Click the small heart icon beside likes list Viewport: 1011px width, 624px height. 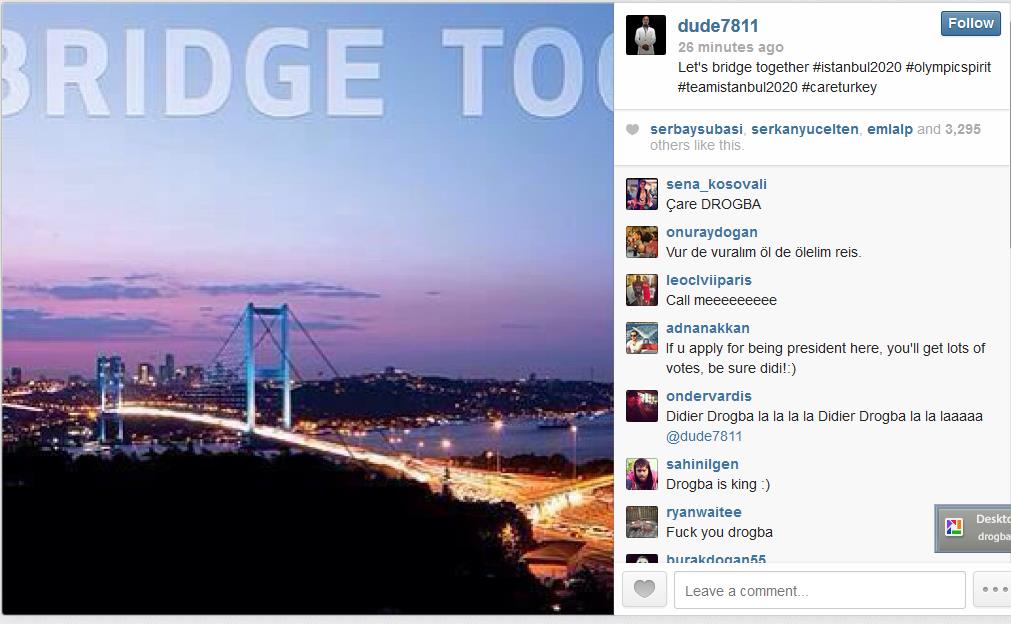point(633,130)
